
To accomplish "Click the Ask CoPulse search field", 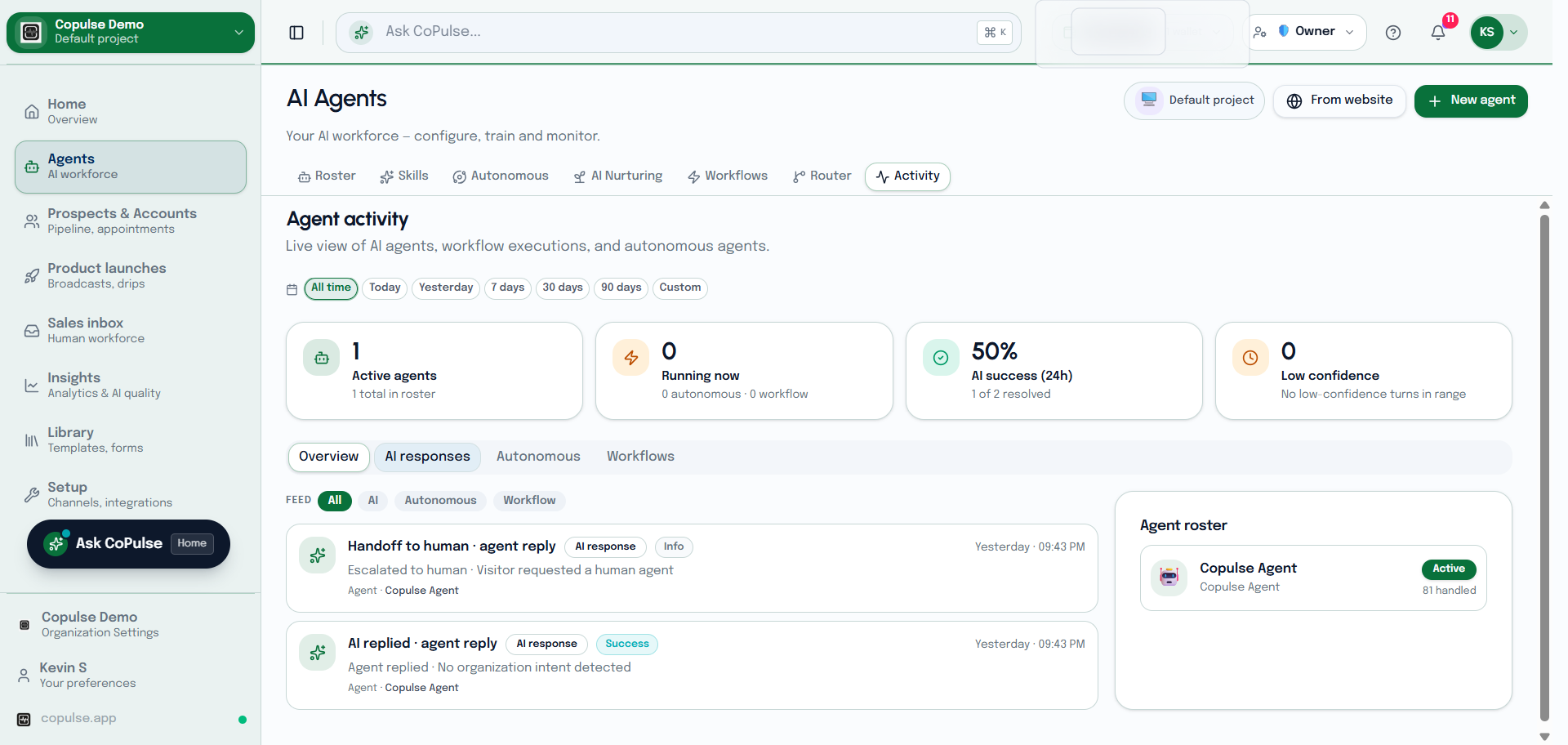I will tap(678, 33).
